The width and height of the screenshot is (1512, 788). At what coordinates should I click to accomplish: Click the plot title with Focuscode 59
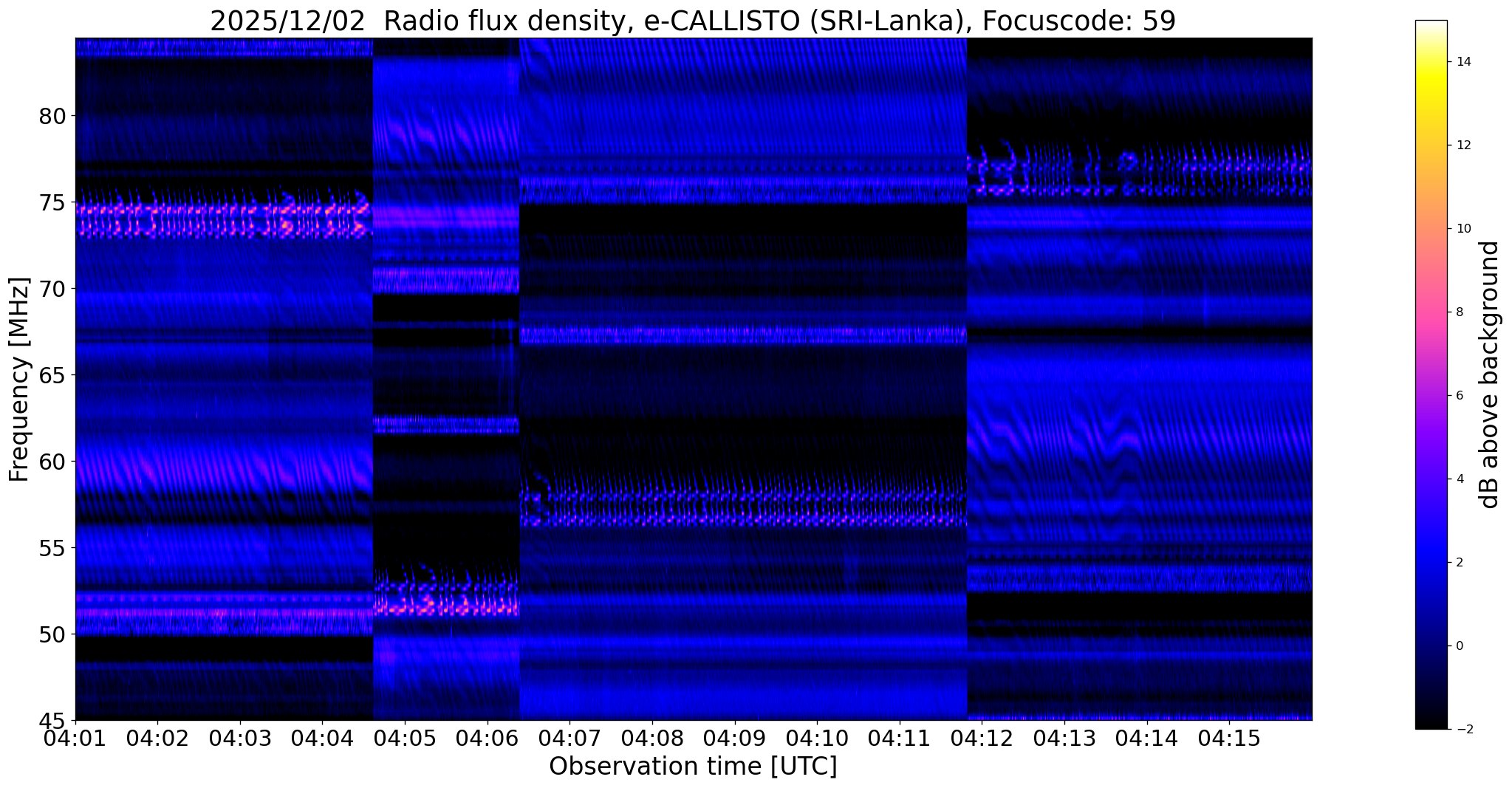click(693, 21)
